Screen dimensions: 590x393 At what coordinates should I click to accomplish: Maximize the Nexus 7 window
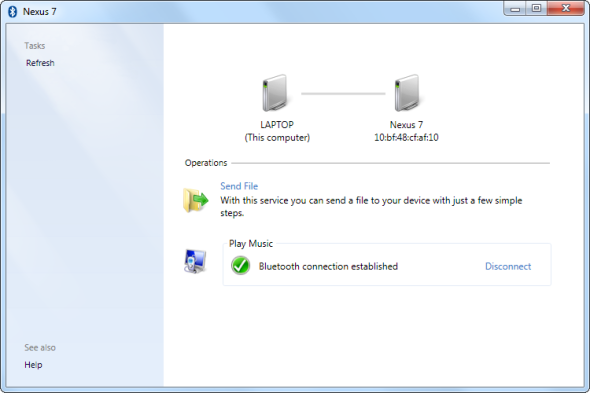tap(536, 8)
